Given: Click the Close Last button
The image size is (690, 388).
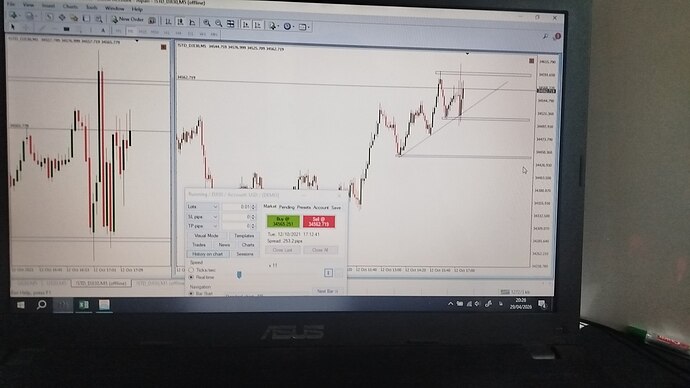Looking at the screenshot, I should [x=283, y=250].
